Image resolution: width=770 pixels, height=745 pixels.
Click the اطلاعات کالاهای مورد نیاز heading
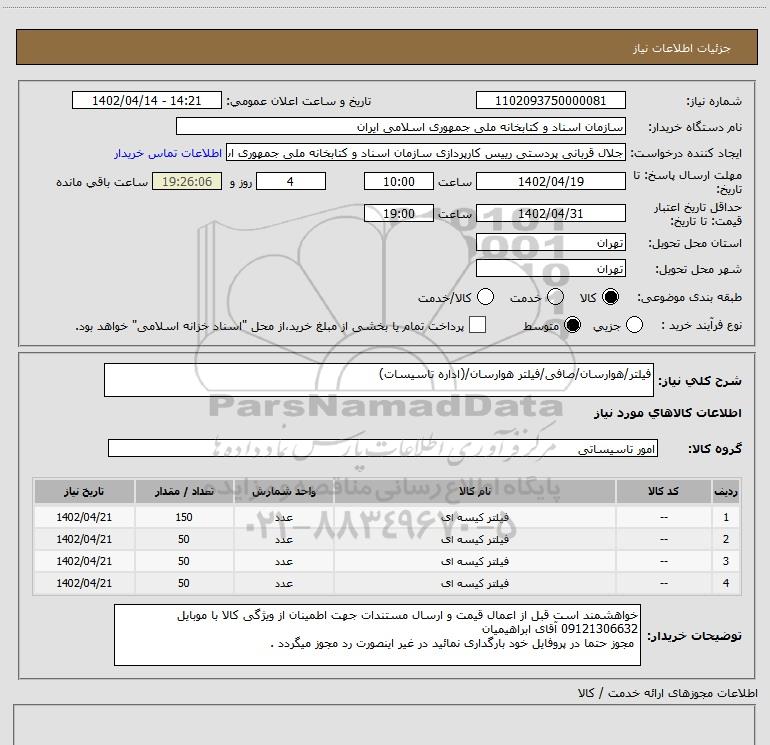(x=668, y=413)
